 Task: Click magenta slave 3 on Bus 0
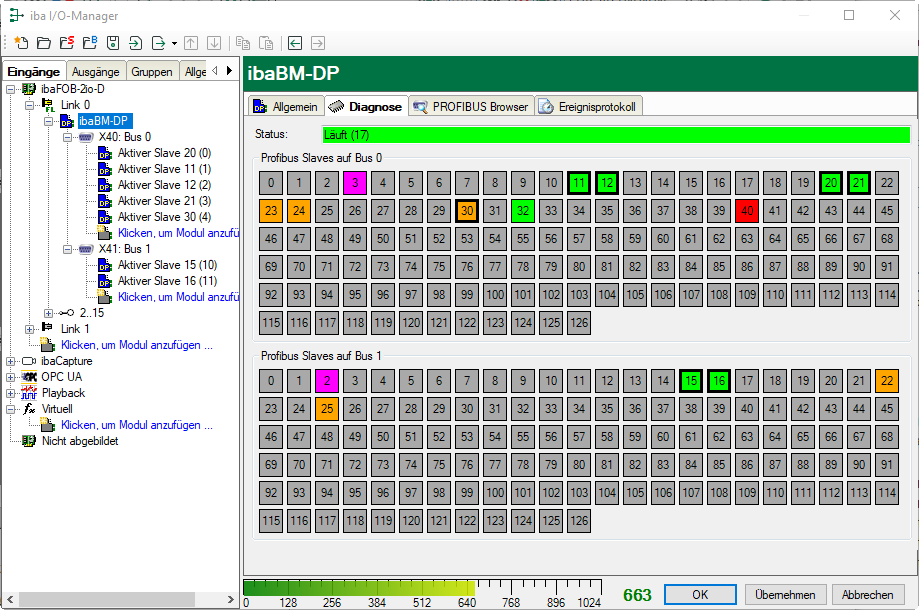click(355, 183)
